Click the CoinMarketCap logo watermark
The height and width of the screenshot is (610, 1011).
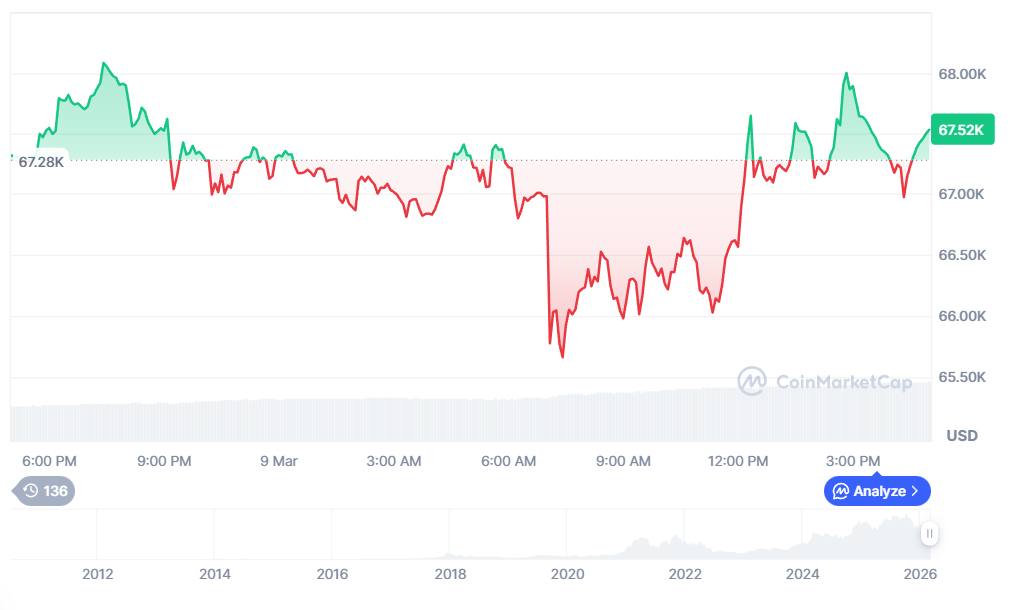[825, 381]
